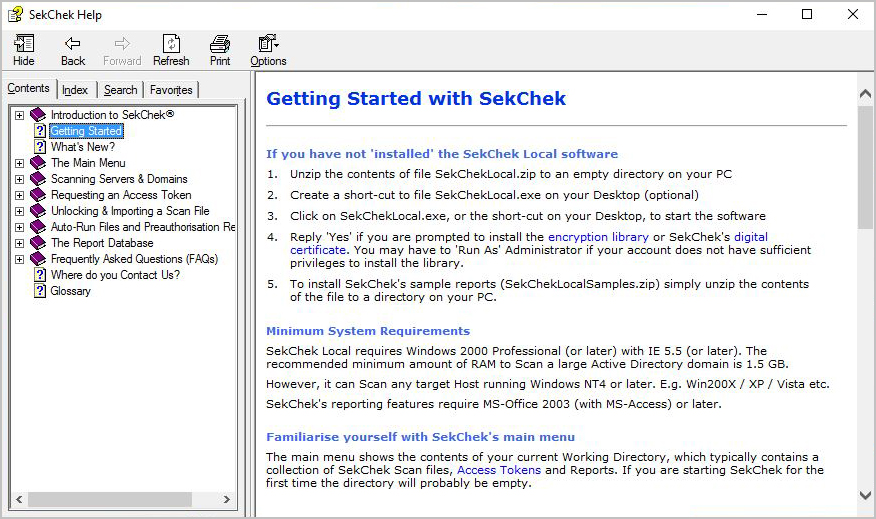The width and height of the screenshot is (876, 519).
Task: Open the encryption library link
Action: (598, 237)
